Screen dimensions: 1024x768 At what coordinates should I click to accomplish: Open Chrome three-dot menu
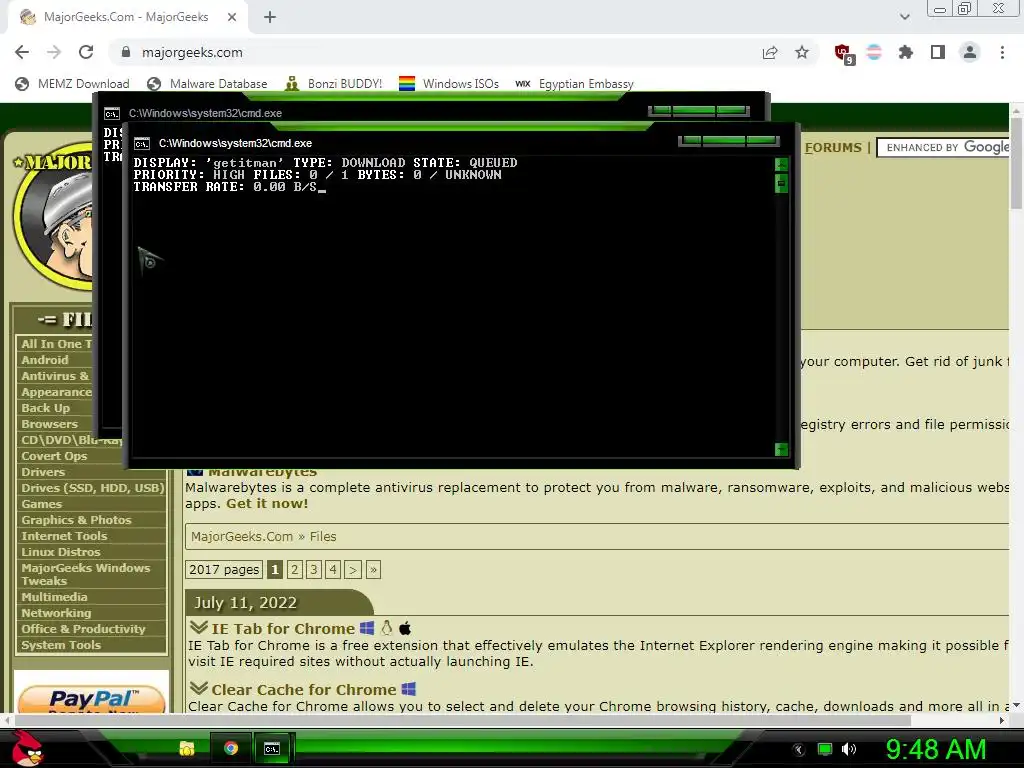[1002, 52]
